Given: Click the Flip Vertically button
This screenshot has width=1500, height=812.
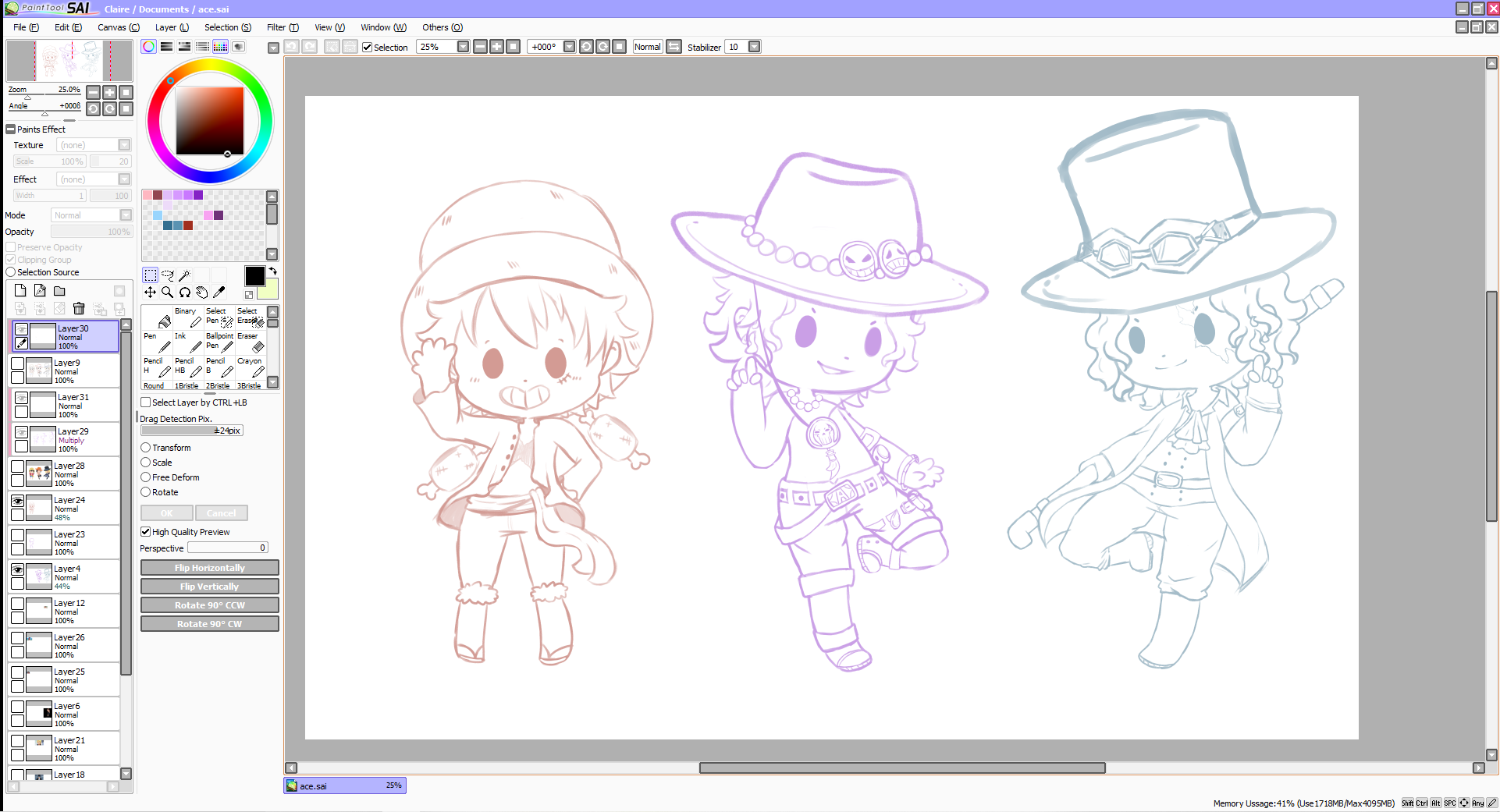Looking at the screenshot, I should [209, 587].
